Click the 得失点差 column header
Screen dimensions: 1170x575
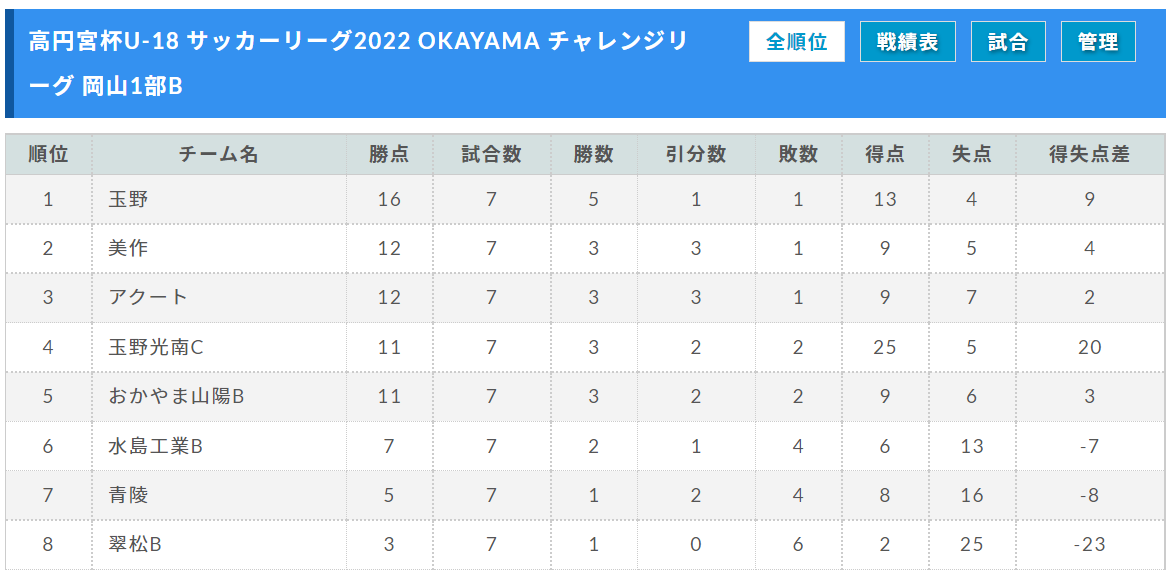click(1090, 154)
